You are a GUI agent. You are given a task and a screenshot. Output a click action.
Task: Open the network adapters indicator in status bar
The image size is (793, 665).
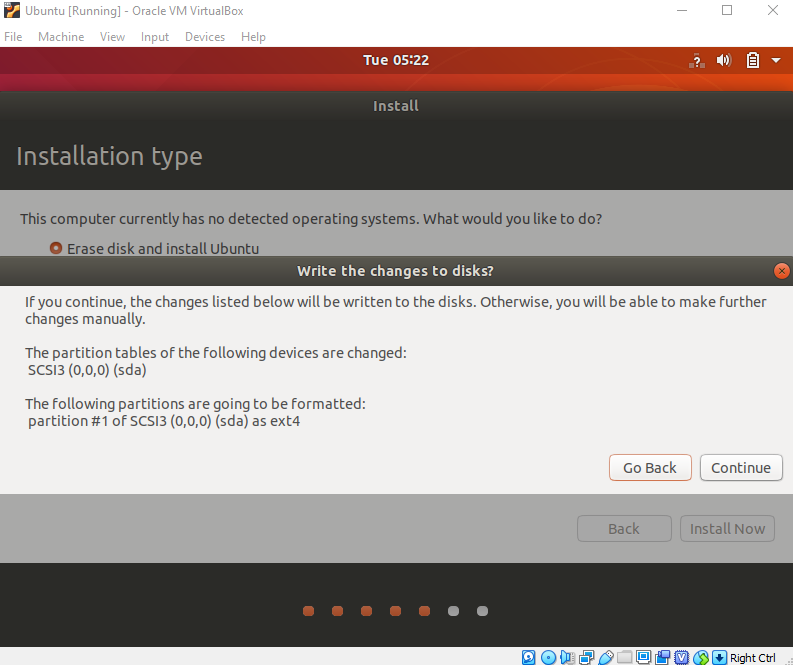coord(587,657)
